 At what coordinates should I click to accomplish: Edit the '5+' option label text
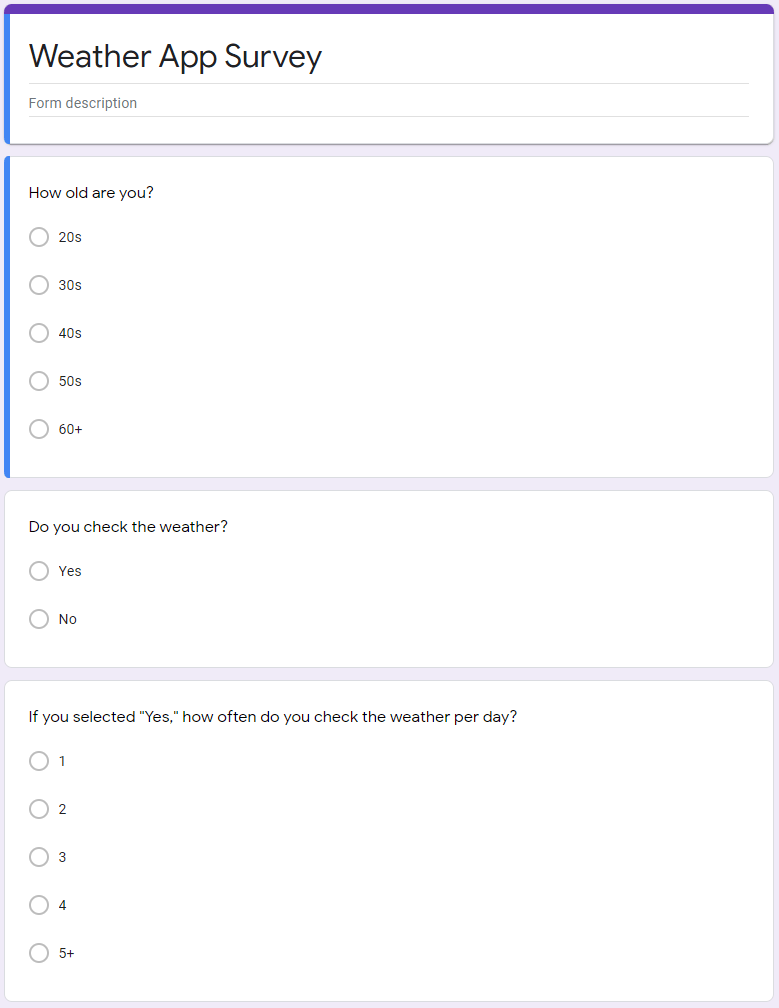click(67, 953)
